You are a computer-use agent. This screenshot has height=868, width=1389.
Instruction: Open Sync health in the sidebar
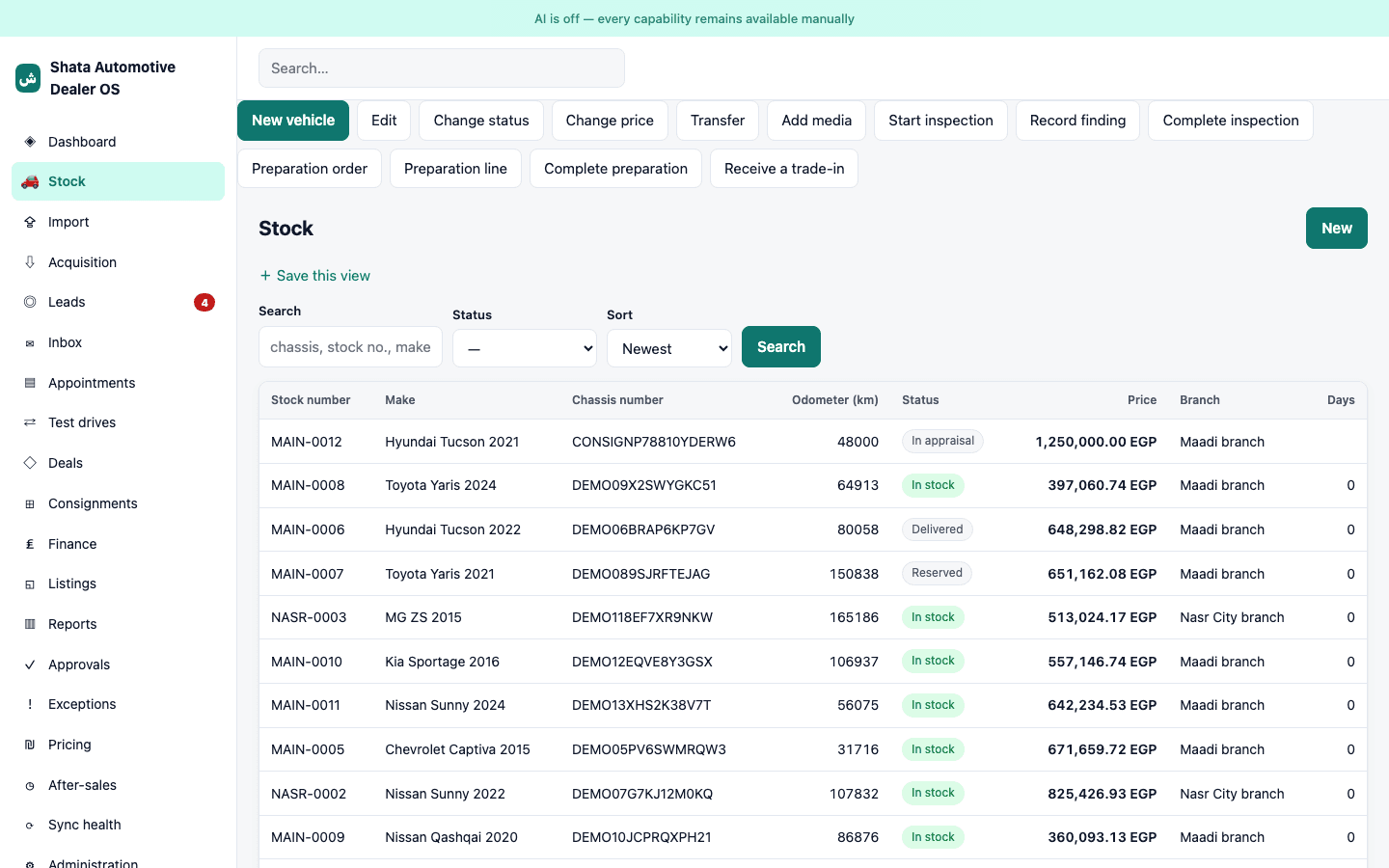[x=118, y=825]
